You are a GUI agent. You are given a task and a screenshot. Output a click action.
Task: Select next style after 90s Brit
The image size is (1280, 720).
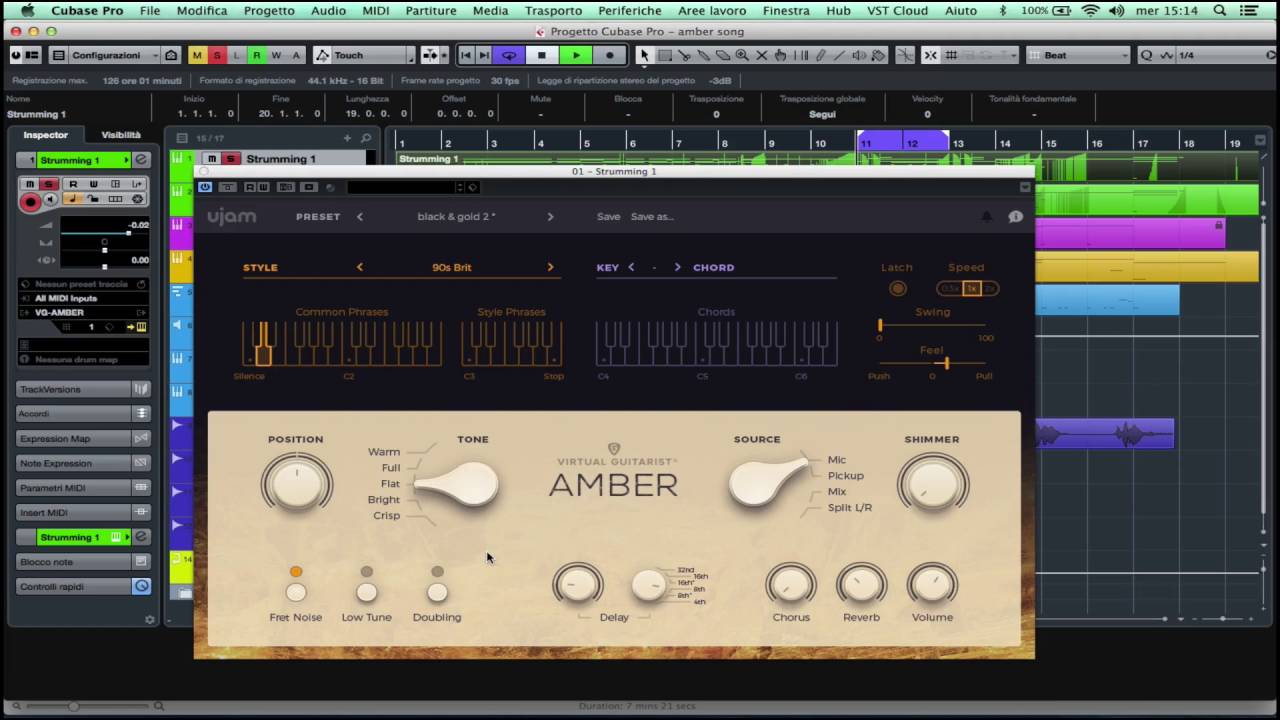pyautogui.click(x=550, y=267)
